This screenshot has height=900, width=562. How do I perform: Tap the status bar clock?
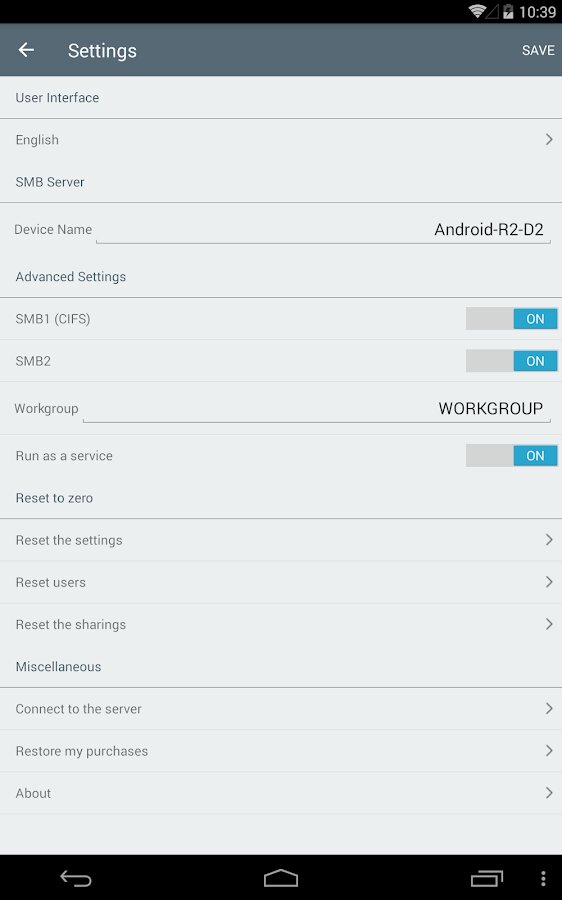coord(537,12)
